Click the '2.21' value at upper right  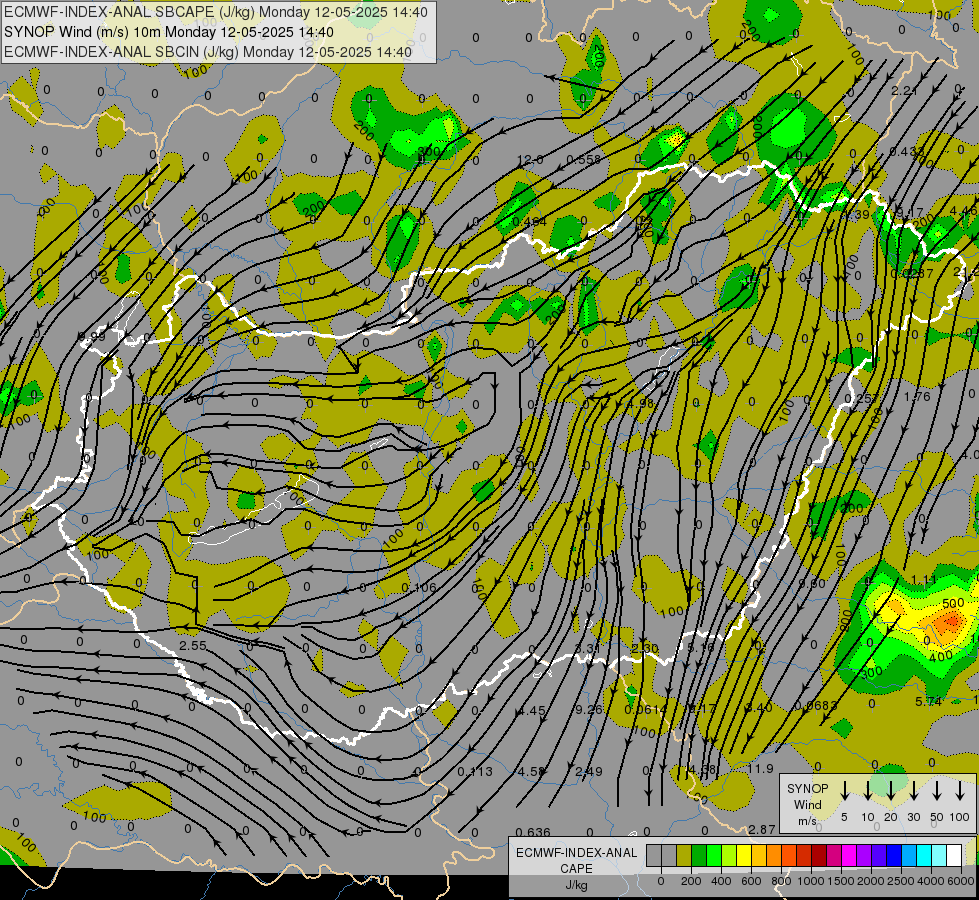(904, 91)
